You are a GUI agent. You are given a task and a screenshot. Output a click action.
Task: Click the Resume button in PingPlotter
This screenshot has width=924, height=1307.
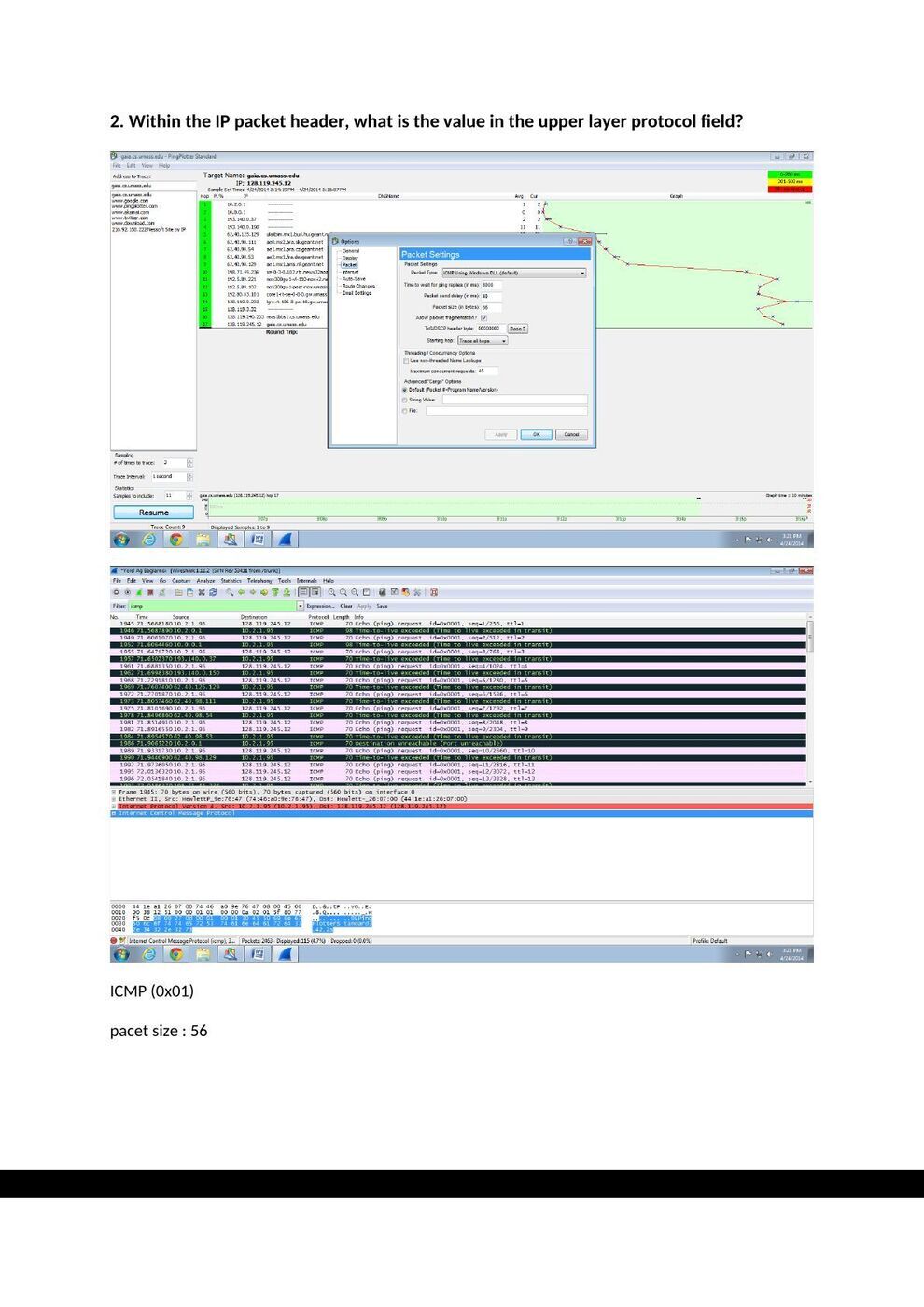click(x=154, y=513)
